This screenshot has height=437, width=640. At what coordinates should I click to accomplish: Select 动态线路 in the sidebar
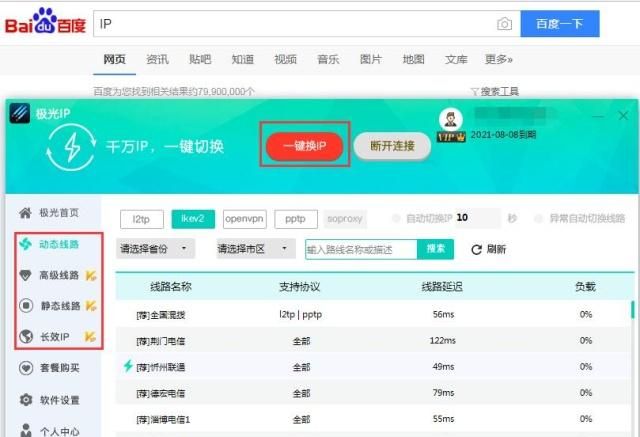pyautogui.click(x=49, y=244)
